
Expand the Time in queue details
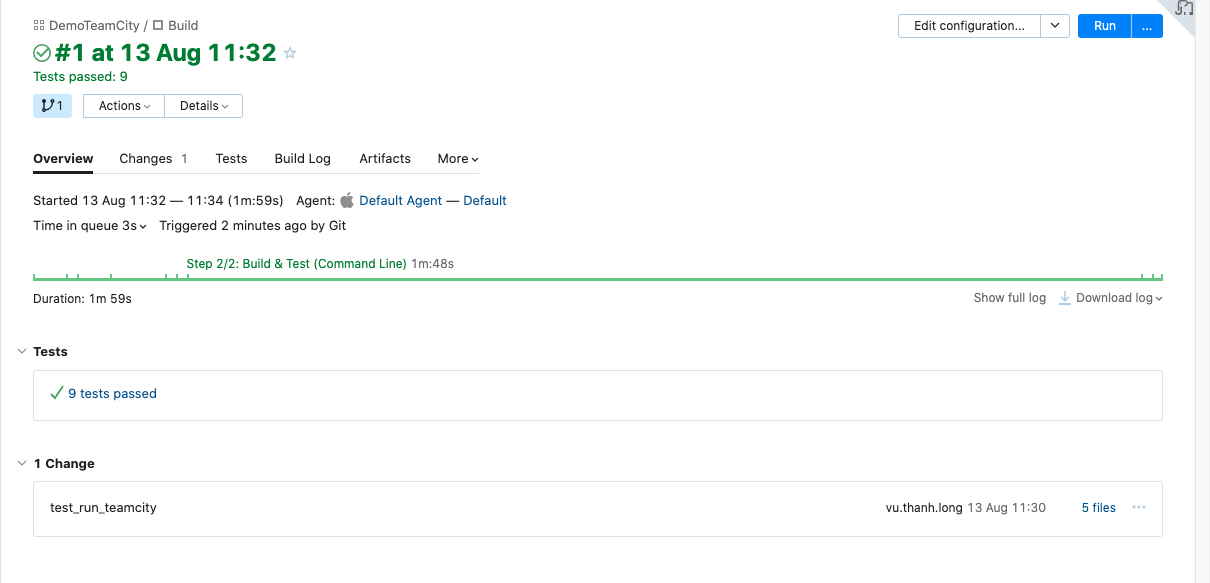[90, 226]
